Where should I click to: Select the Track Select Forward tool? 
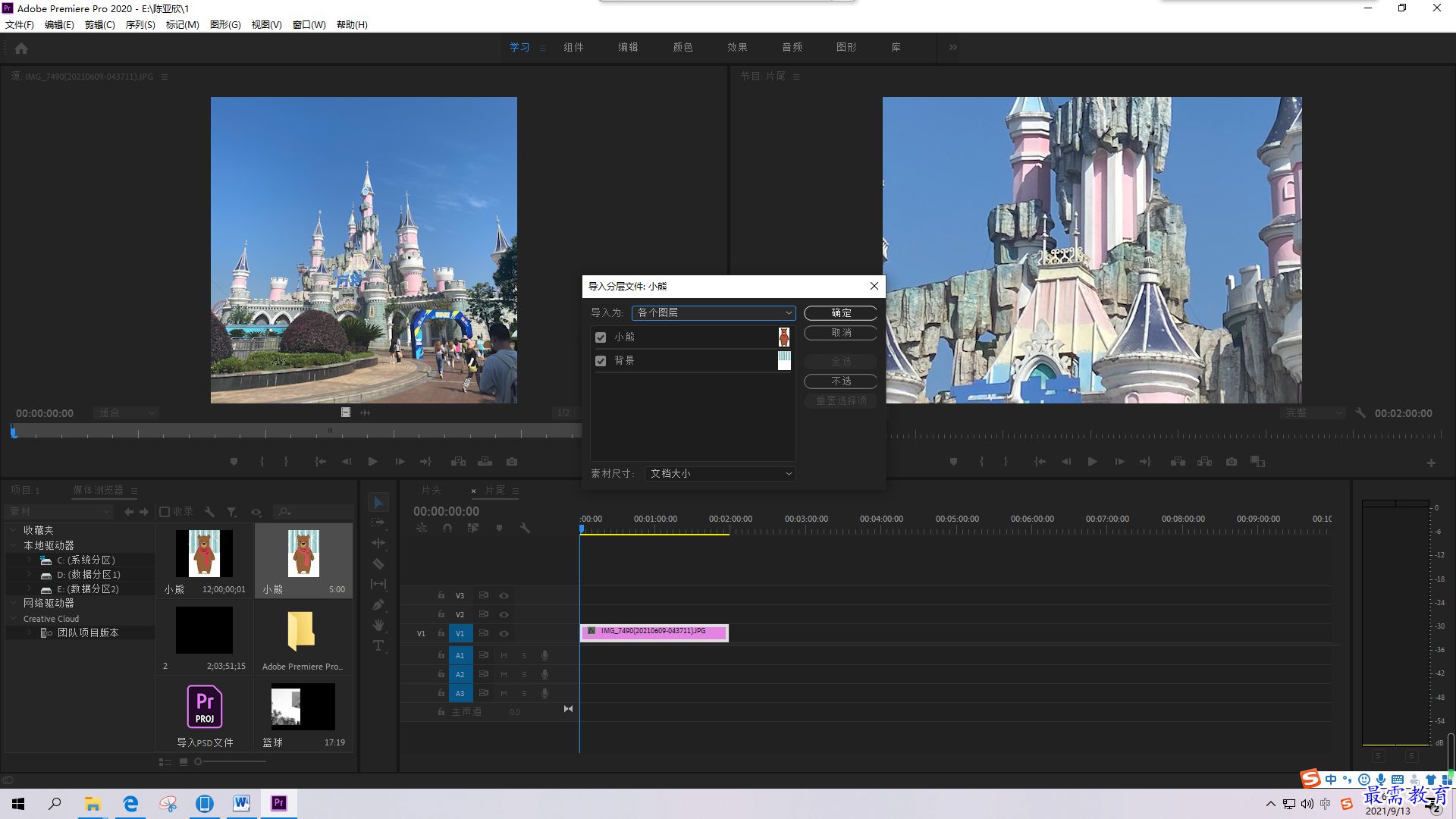378,523
